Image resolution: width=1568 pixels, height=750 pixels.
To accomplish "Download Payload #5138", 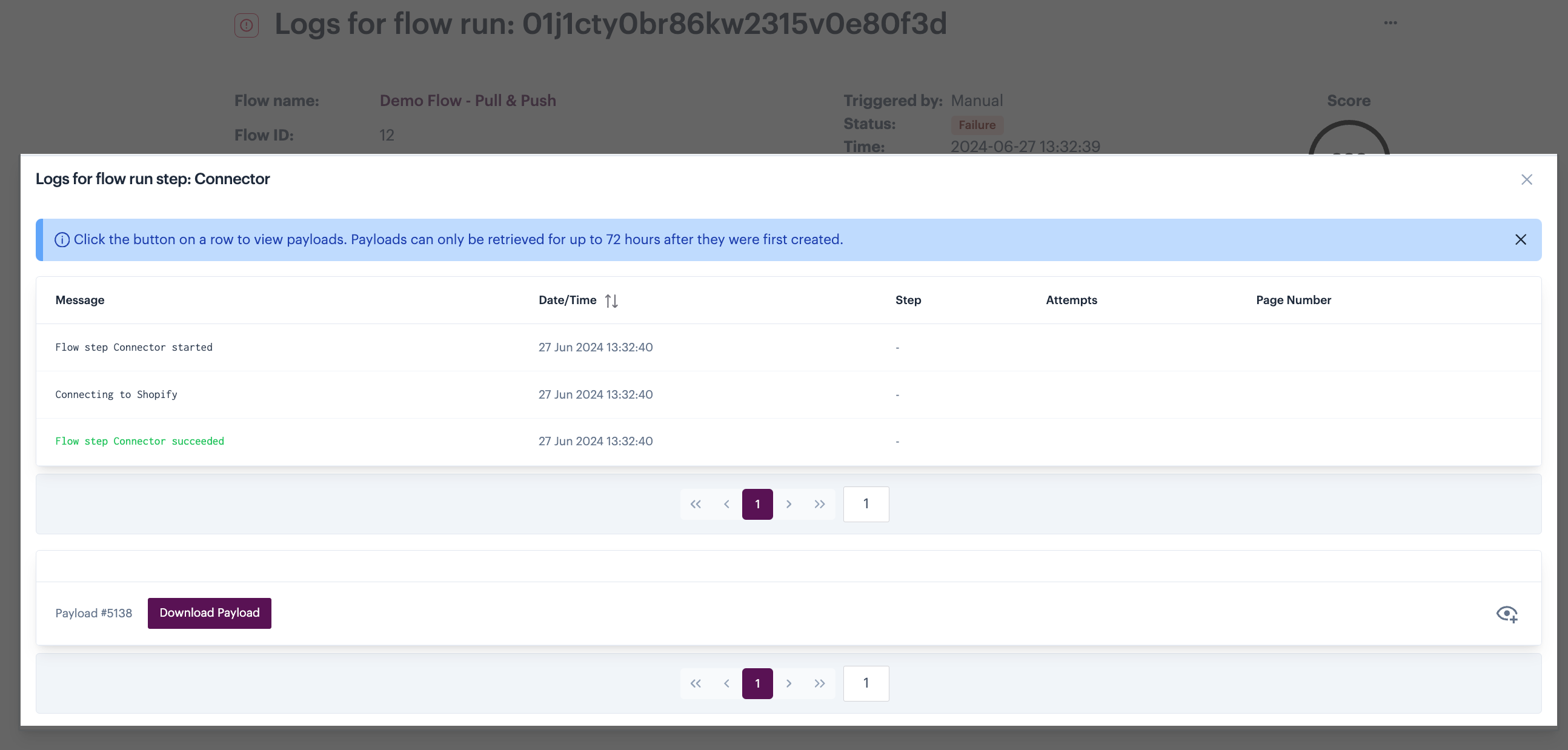I will (x=210, y=613).
